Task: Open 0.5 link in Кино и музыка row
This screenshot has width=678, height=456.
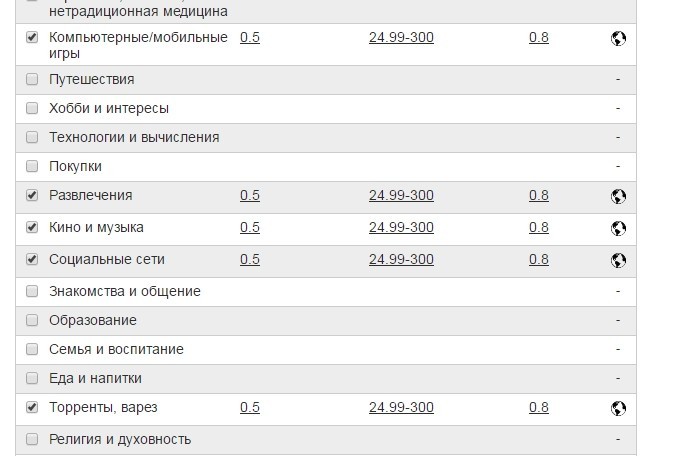Action: pyautogui.click(x=250, y=227)
